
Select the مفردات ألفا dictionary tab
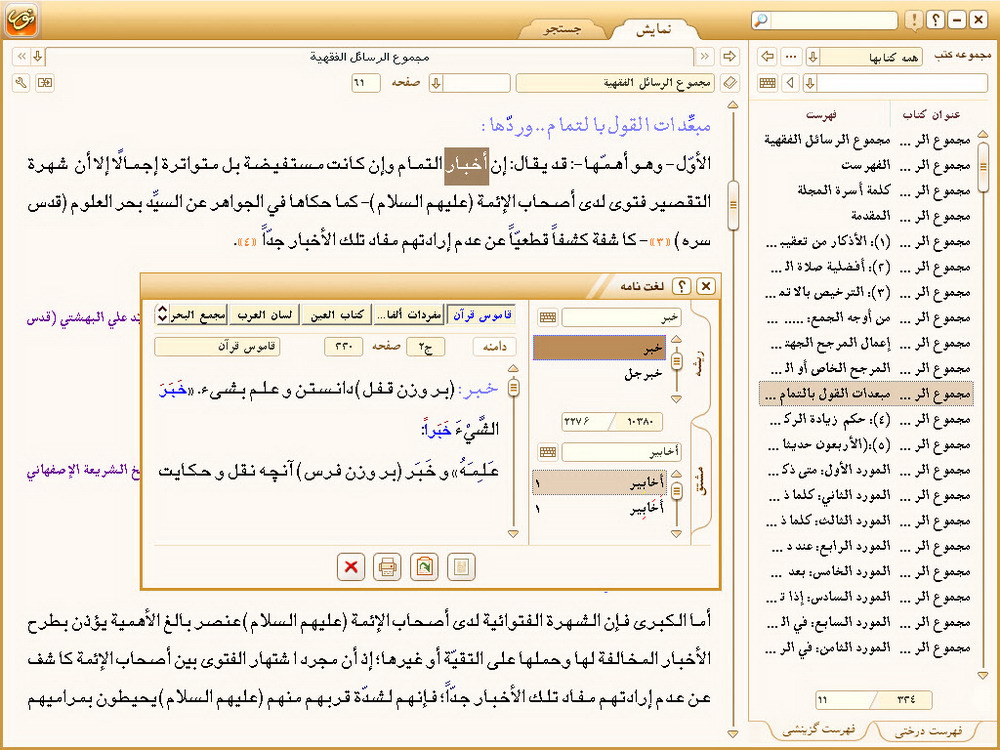(x=408, y=314)
